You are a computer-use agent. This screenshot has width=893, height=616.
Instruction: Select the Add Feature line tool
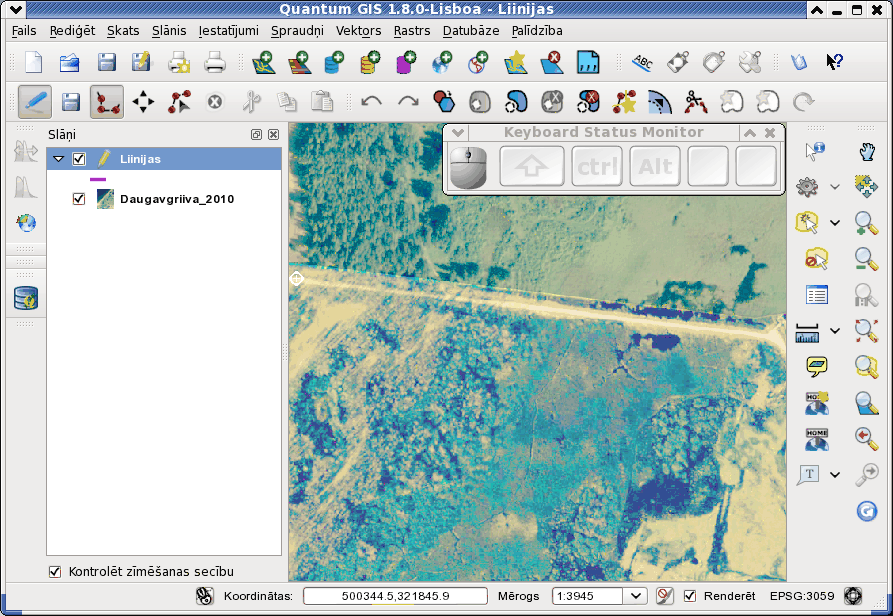[107, 102]
